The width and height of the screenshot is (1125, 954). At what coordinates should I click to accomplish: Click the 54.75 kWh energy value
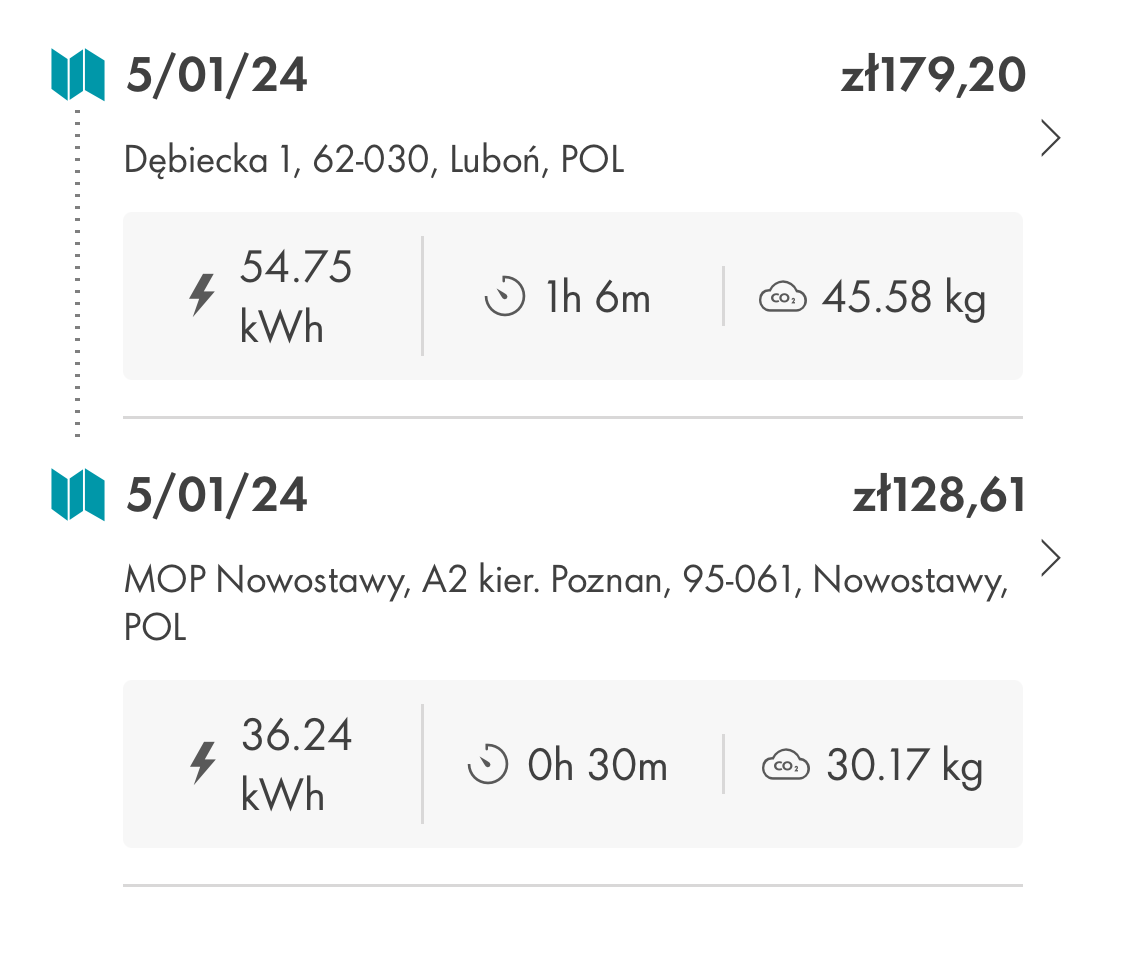(296, 296)
